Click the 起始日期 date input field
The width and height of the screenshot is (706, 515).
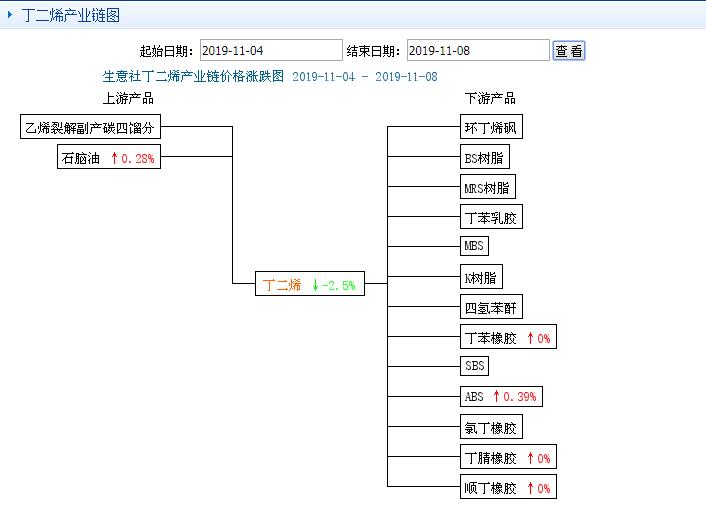[271, 50]
